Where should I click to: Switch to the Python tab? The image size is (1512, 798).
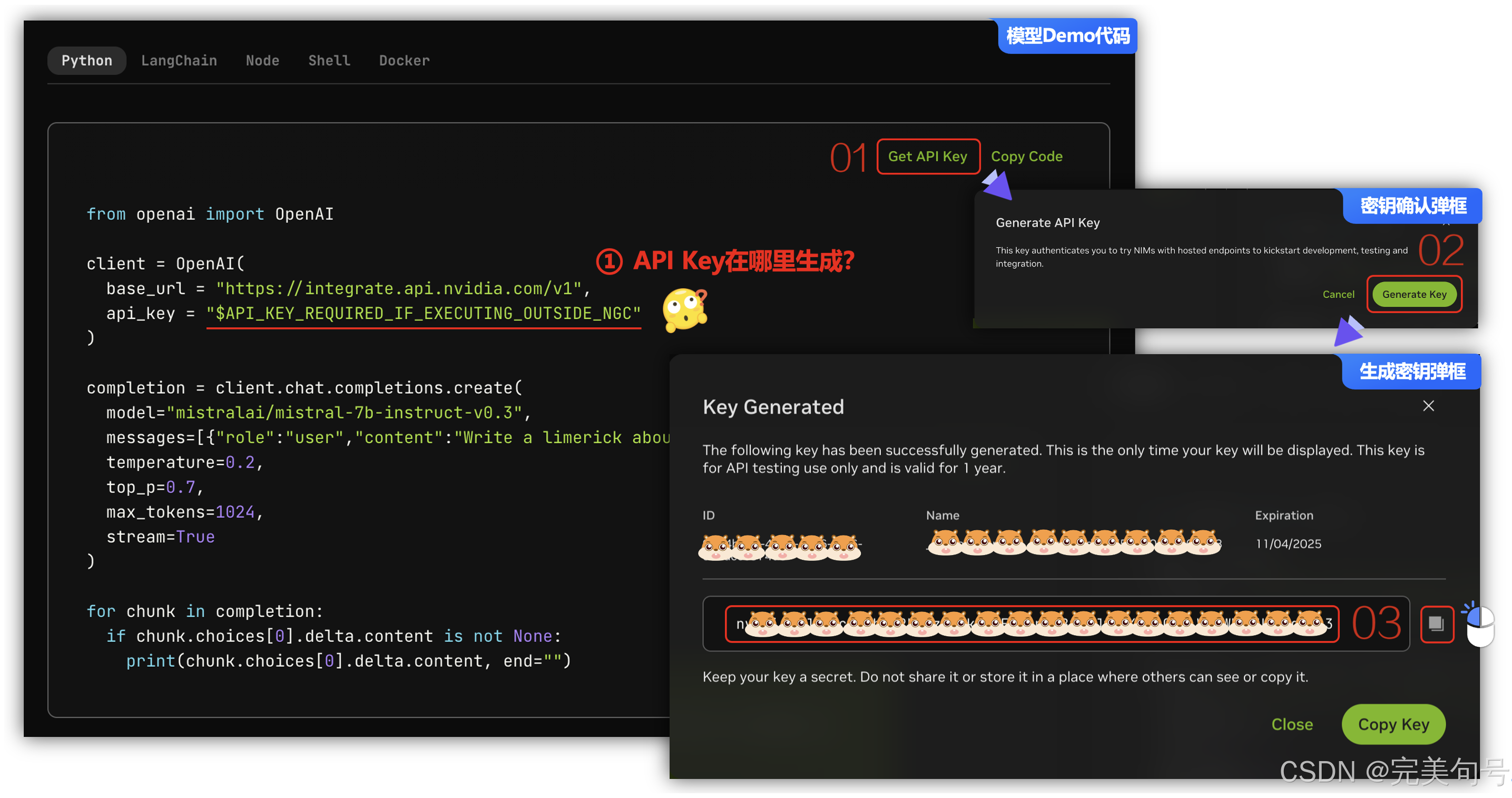[87, 61]
